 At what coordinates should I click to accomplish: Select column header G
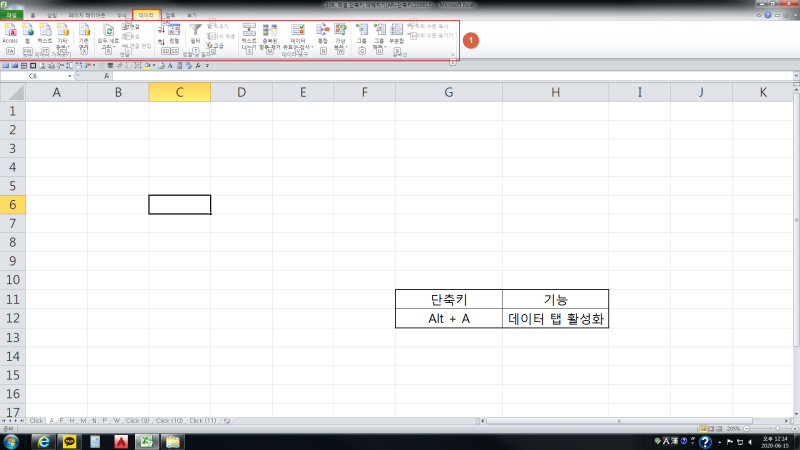tap(448, 92)
